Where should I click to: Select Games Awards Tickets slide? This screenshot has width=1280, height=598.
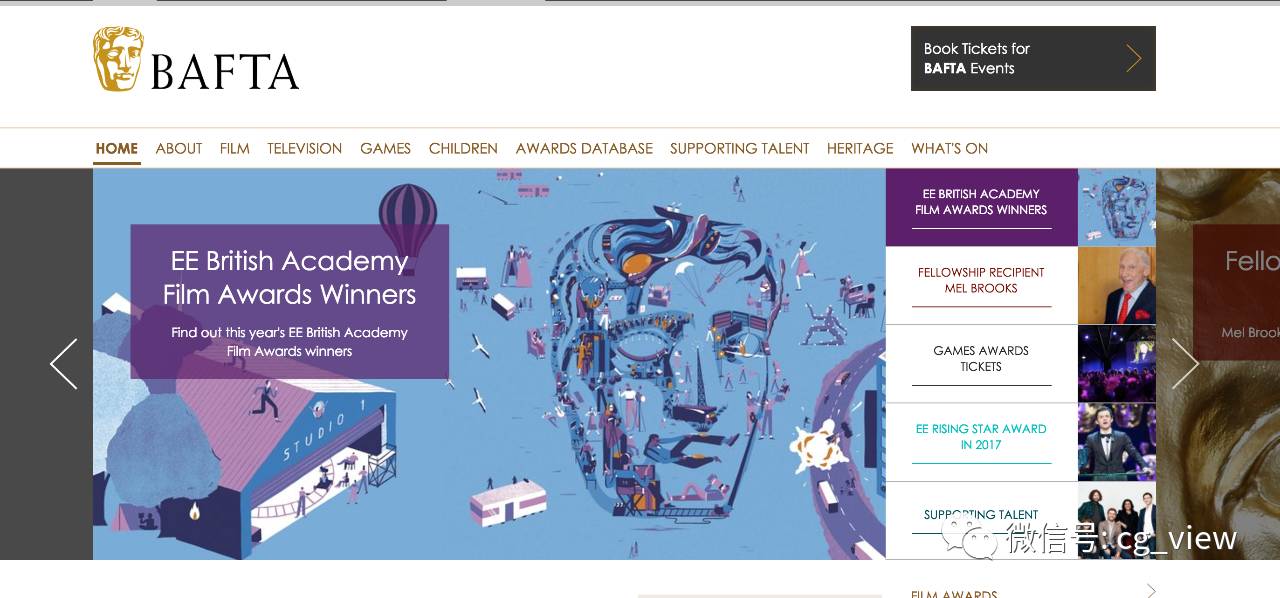pyautogui.click(x=981, y=364)
